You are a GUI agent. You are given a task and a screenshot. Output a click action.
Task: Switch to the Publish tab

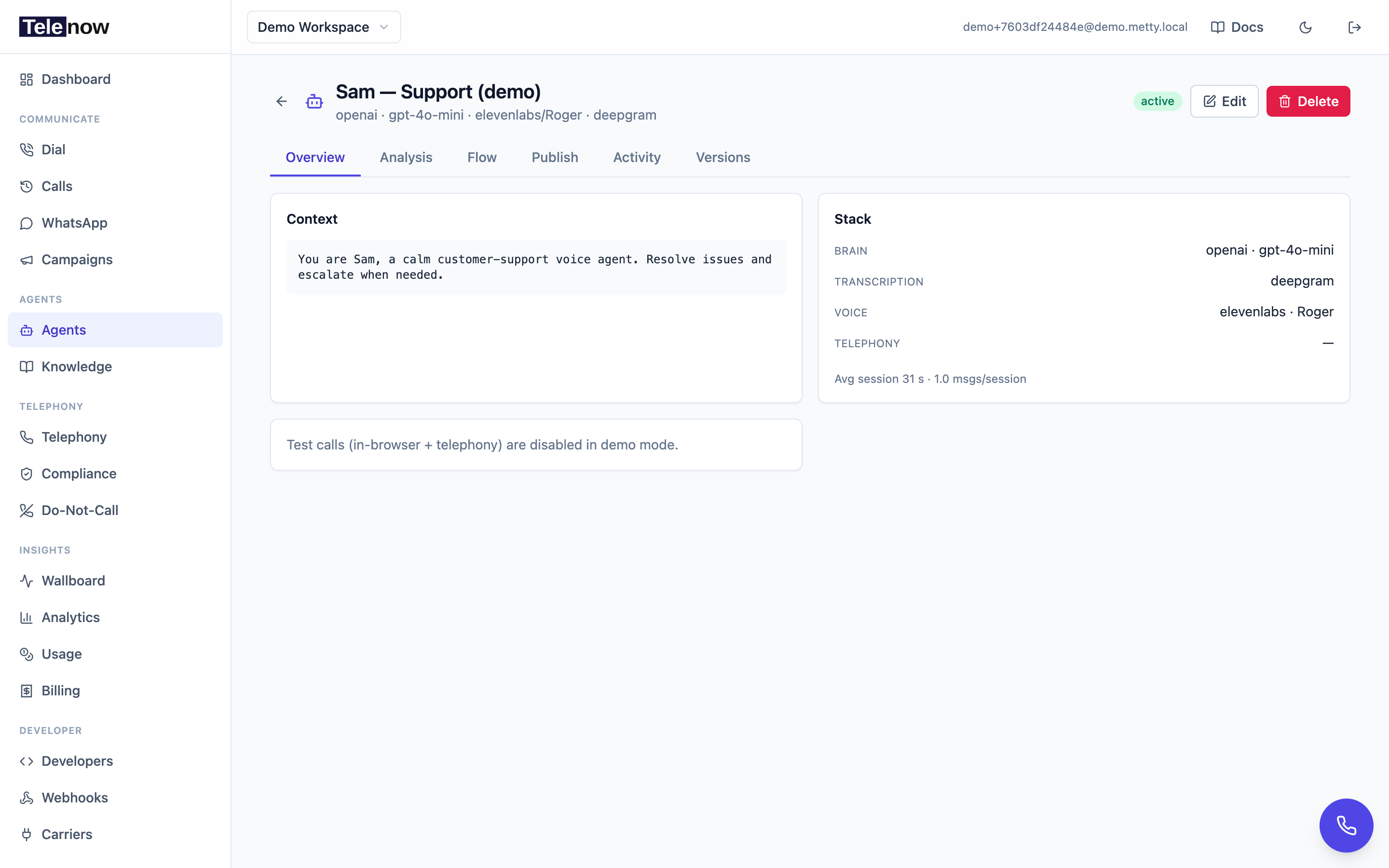pyautogui.click(x=555, y=157)
